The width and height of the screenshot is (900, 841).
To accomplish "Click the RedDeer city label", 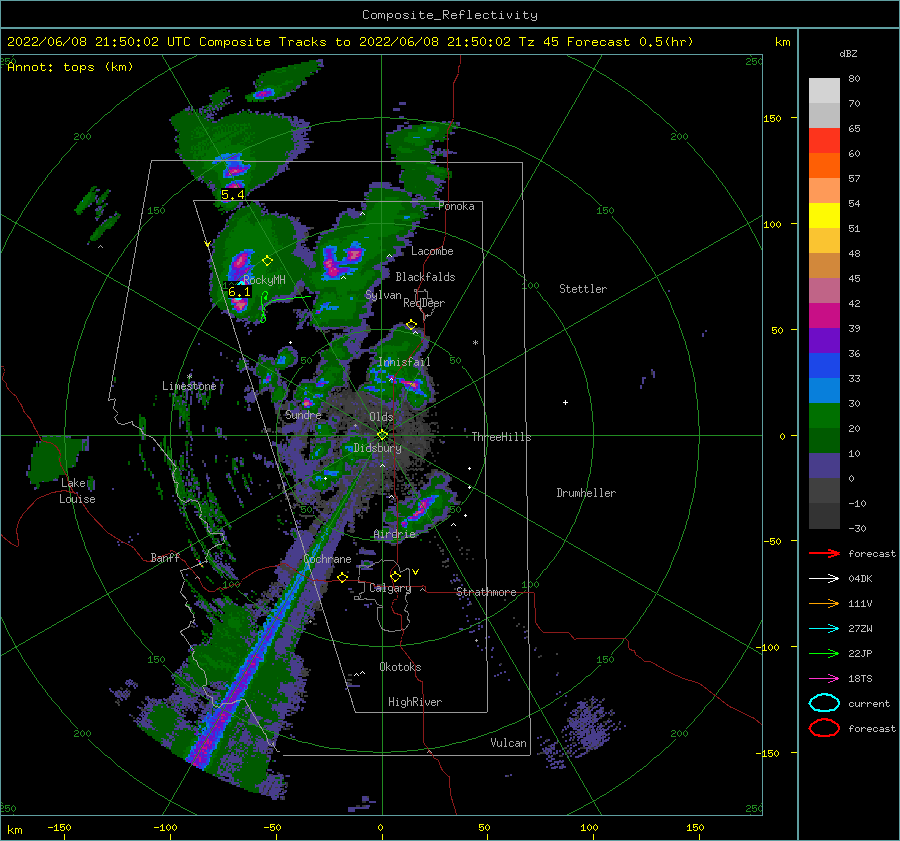I will [x=424, y=303].
